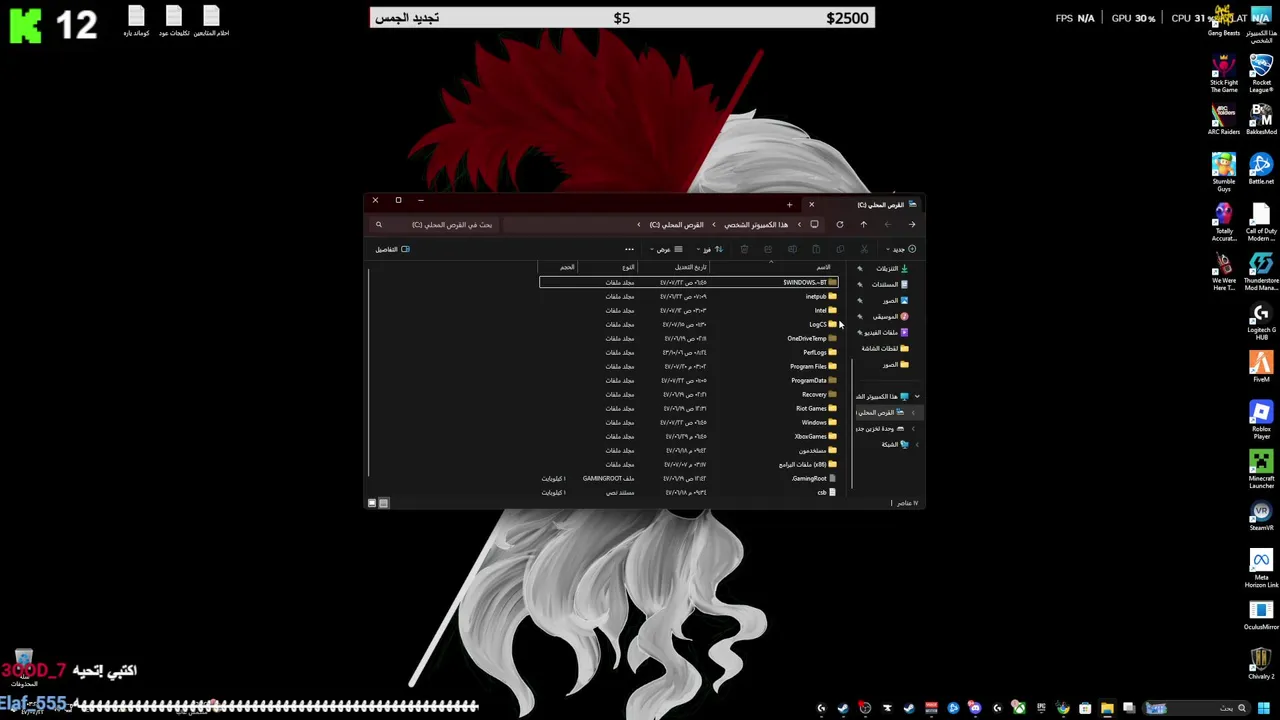
Task: Open Meta Horizon Link shortcut
Action: pyautogui.click(x=1261, y=570)
